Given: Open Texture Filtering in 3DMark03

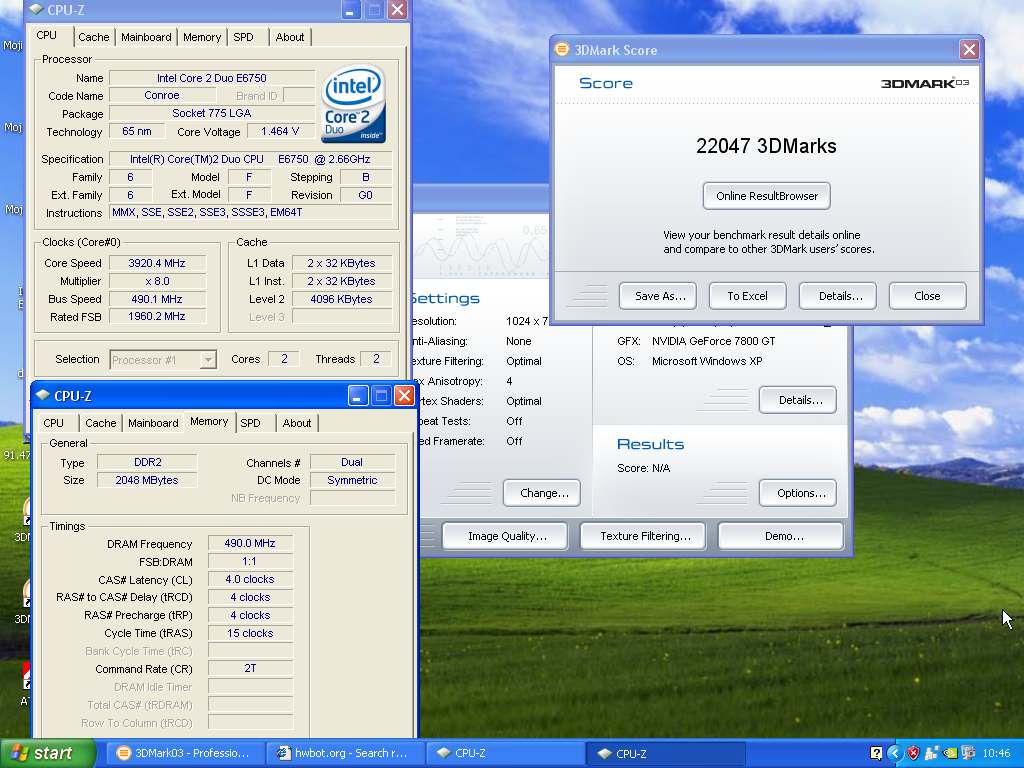Looking at the screenshot, I should click(x=643, y=536).
